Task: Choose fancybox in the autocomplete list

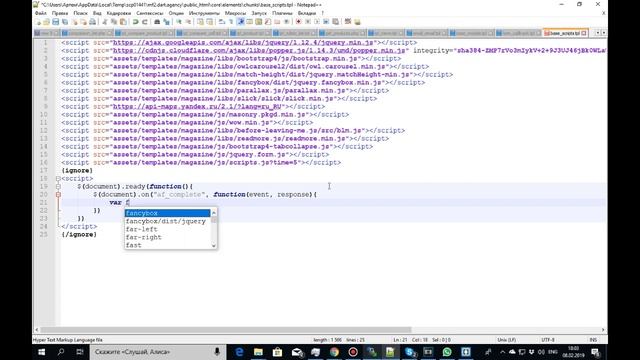Action: (167, 213)
